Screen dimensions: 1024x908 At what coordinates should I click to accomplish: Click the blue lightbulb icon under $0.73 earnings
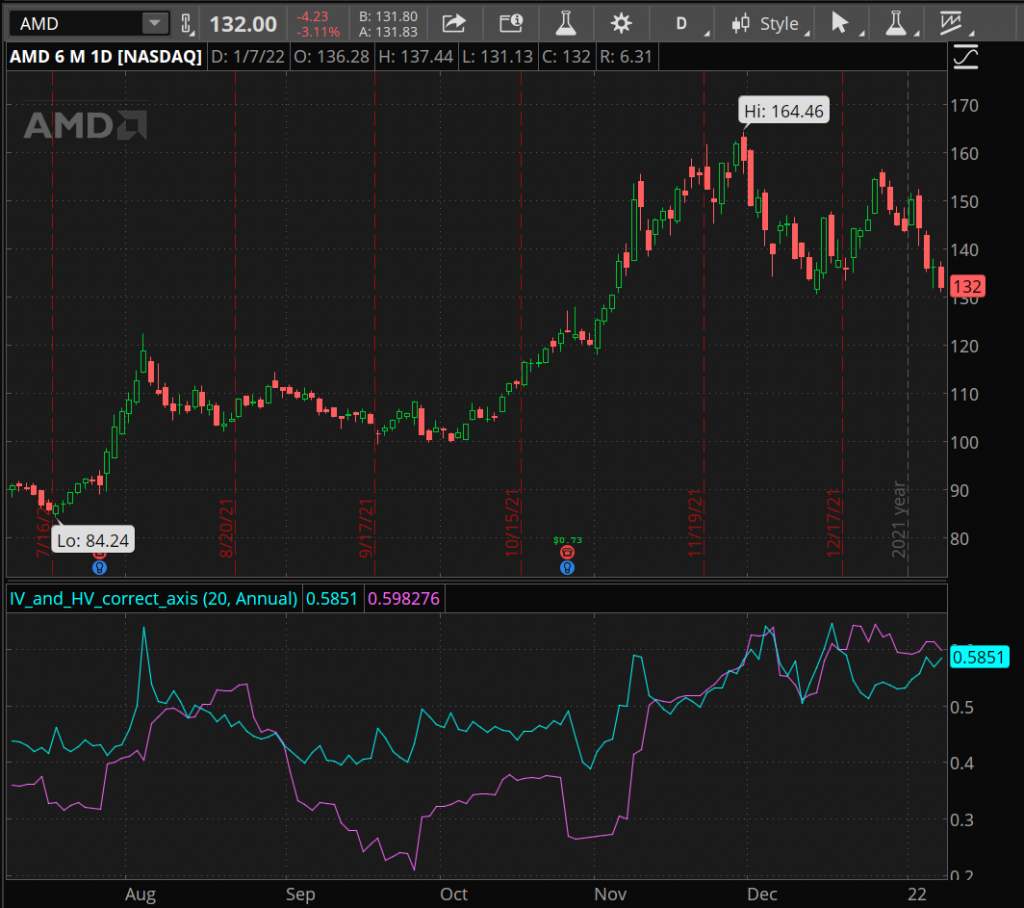click(567, 568)
